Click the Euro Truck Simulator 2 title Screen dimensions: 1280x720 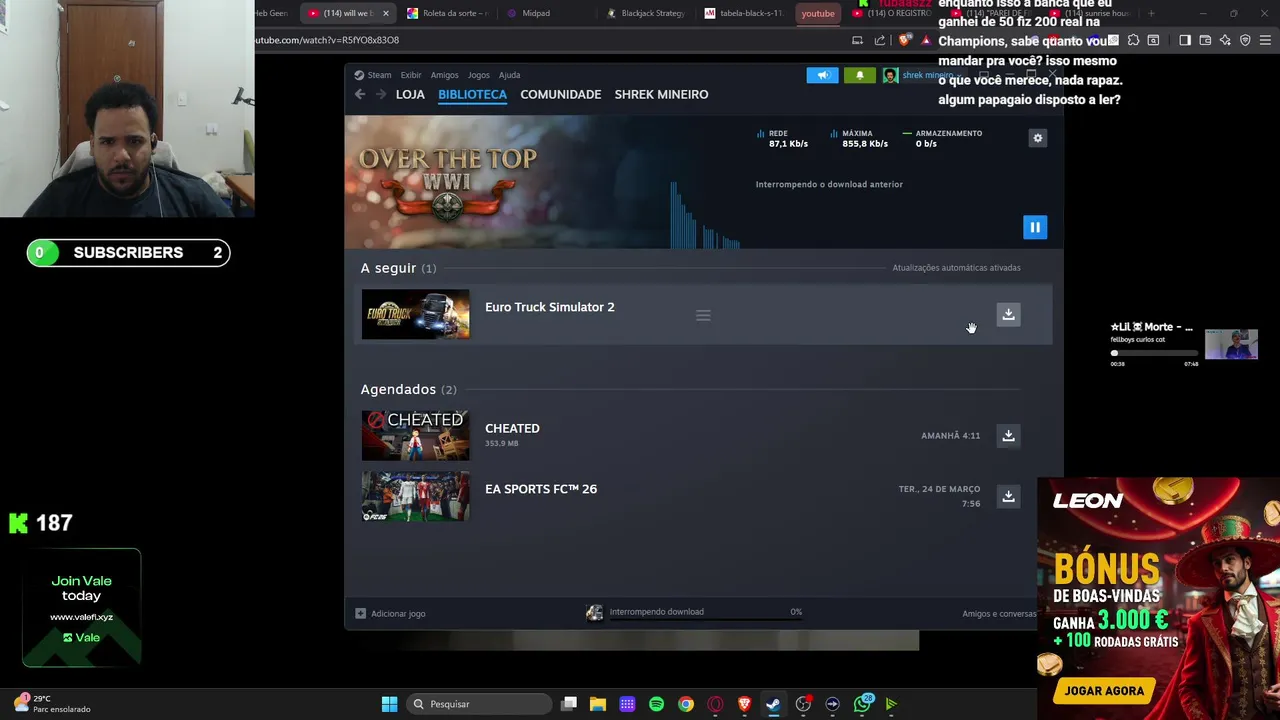click(549, 307)
